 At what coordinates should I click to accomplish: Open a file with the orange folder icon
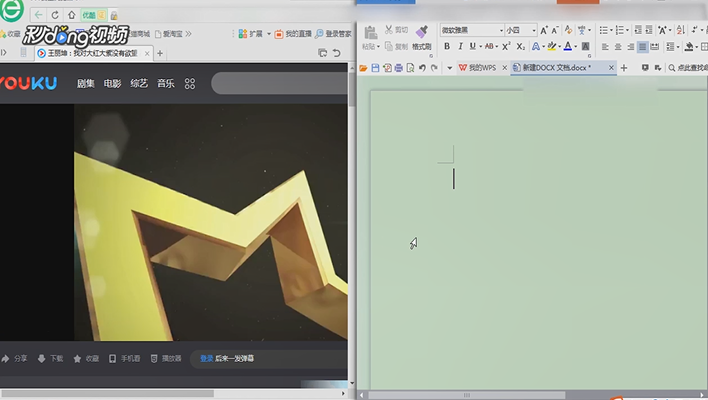pyautogui.click(x=363, y=68)
